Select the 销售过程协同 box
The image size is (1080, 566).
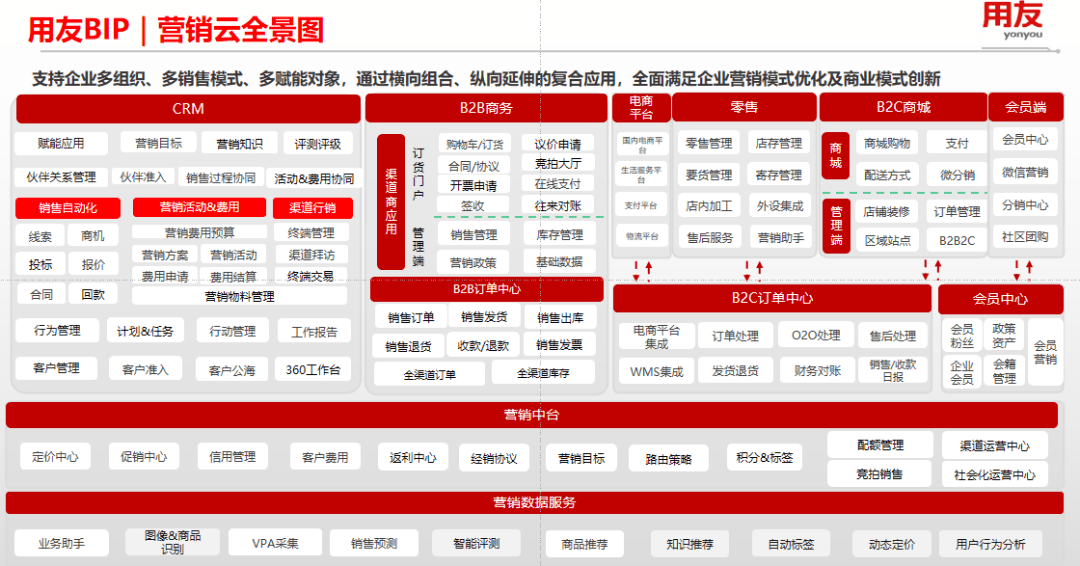[x=220, y=178]
